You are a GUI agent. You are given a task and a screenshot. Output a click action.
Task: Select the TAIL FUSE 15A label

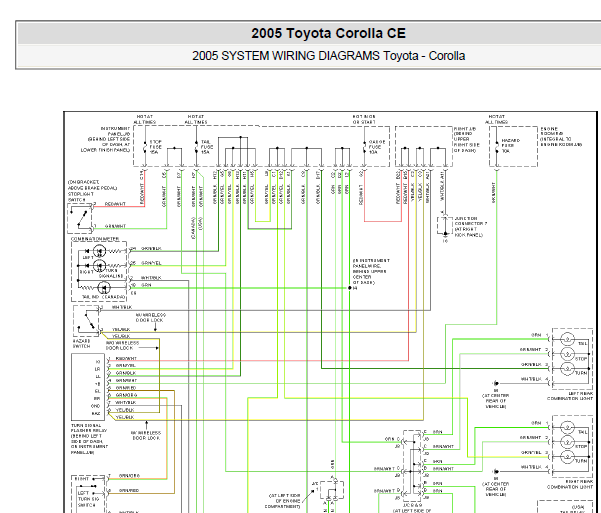[207, 147]
